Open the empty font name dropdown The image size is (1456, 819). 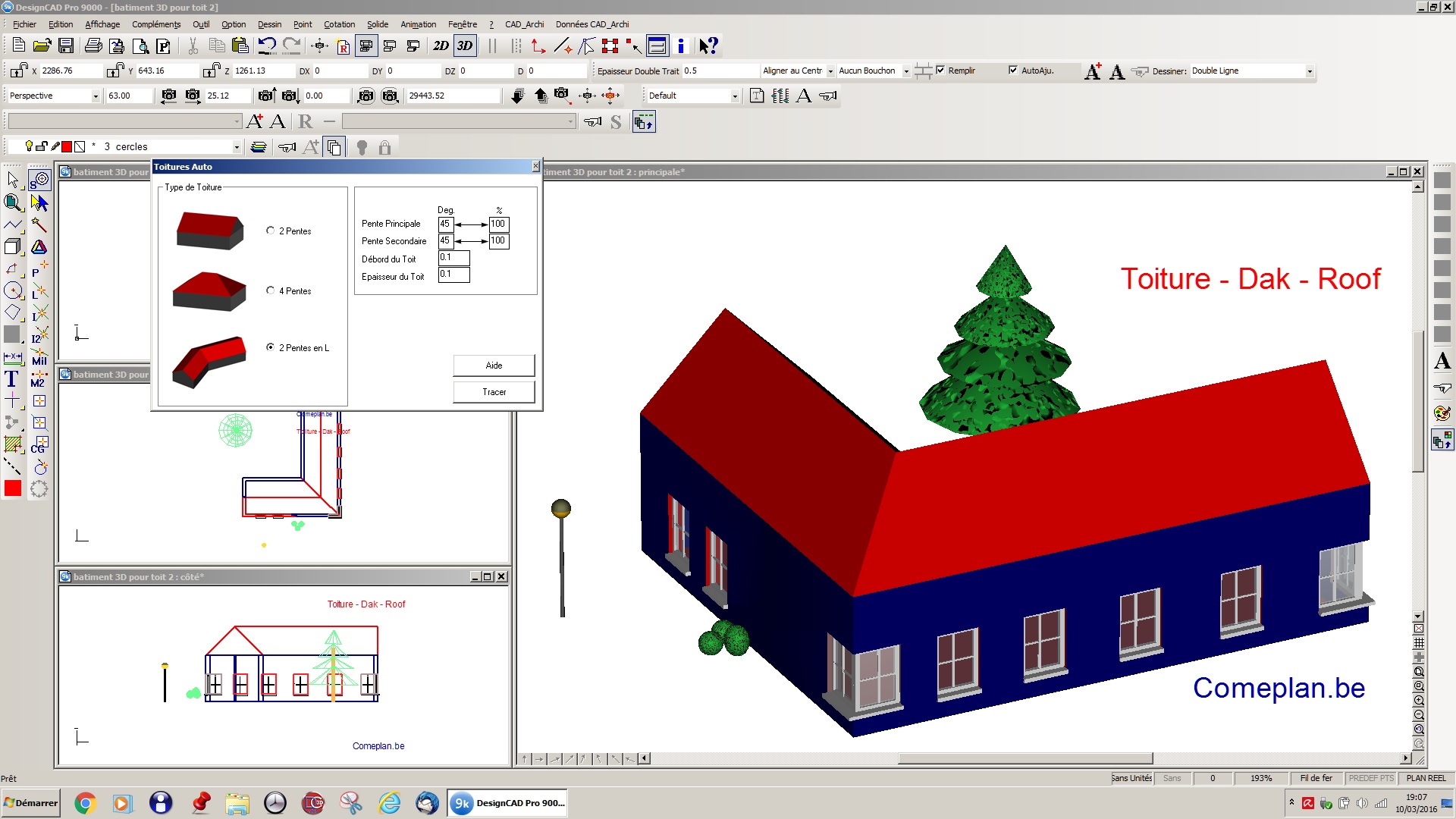[x=237, y=121]
